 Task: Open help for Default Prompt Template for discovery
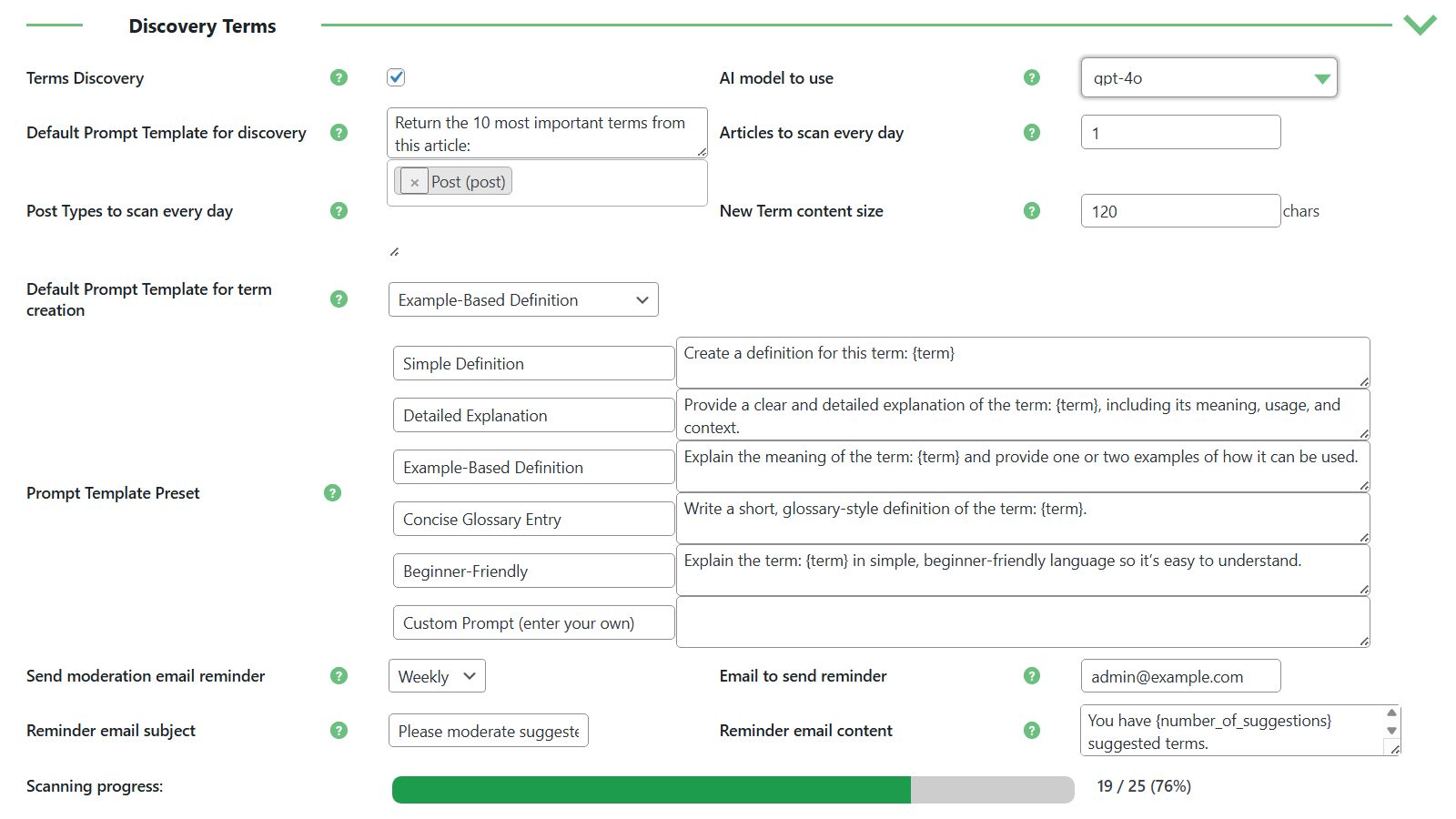tap(339, 132)
